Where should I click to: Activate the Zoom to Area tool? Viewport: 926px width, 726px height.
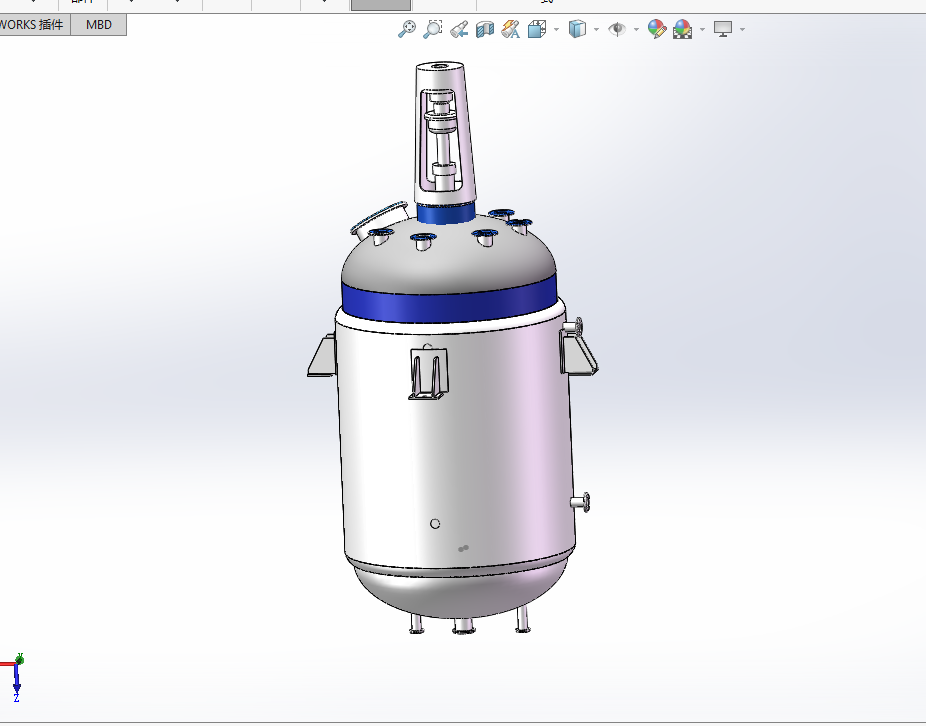[x=432, y=28]
